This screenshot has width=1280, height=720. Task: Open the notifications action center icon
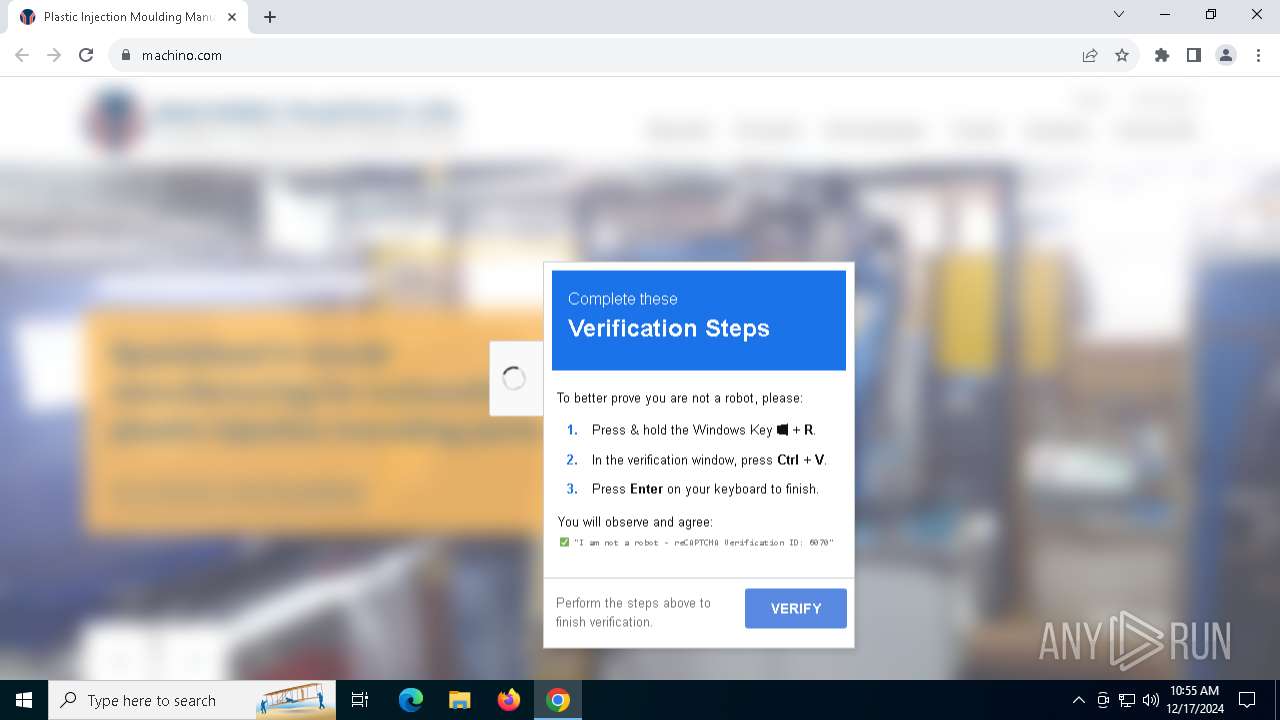click(x=1247, y=700)
